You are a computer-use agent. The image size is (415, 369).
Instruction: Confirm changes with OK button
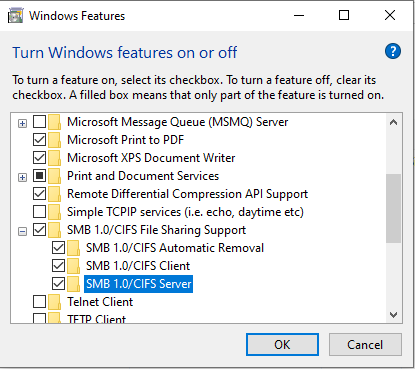(282, 345)
